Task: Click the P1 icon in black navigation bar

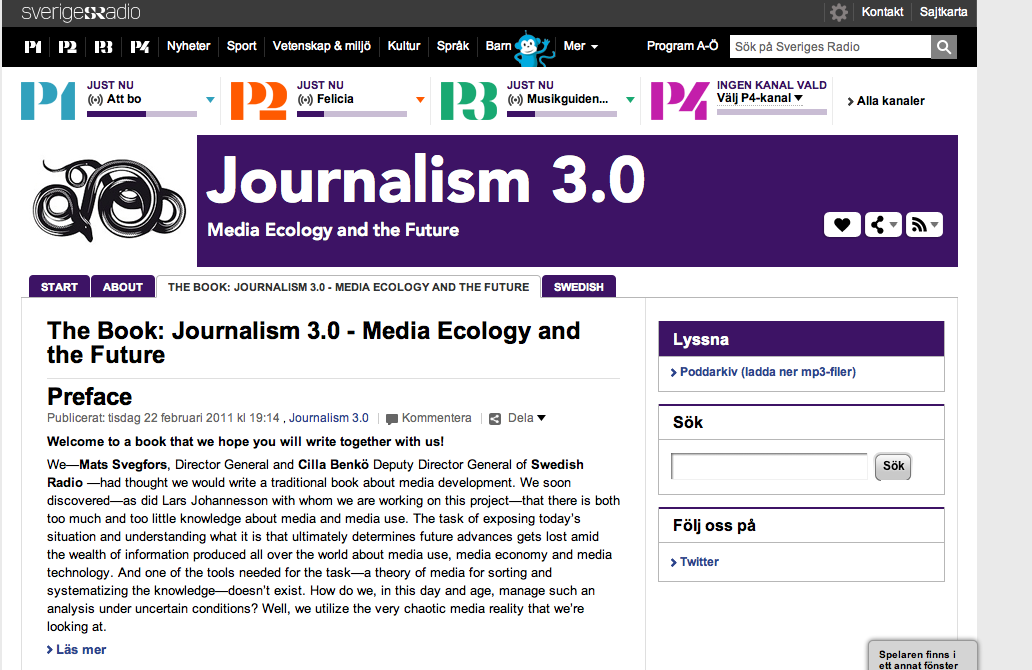Action: tap(33, 47)
